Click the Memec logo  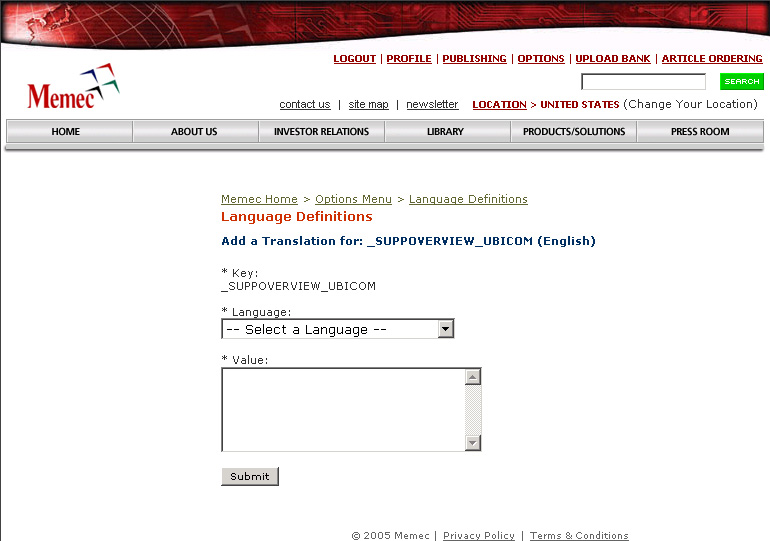[x=73, y=87]
